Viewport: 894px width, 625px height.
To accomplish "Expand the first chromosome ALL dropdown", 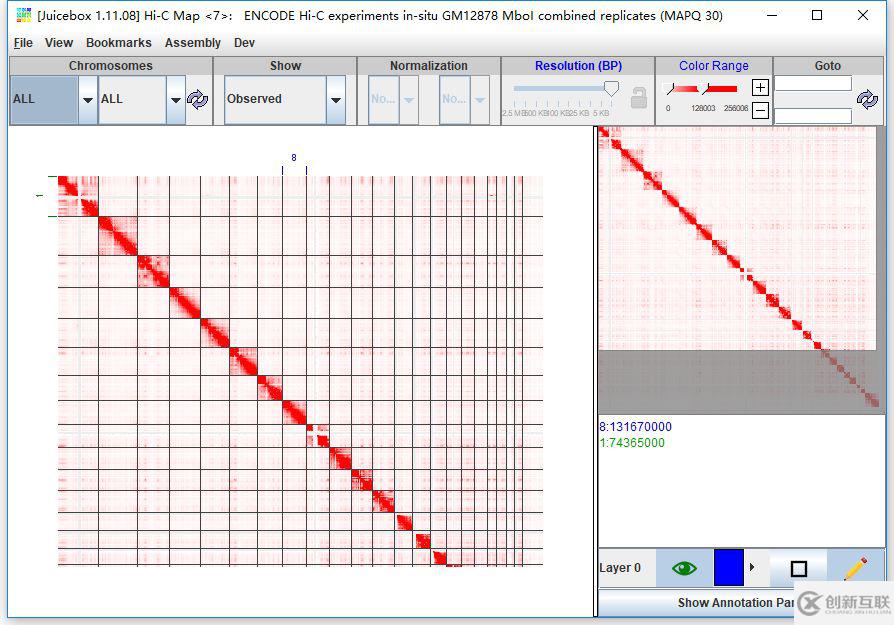I will tap(87, 100).
